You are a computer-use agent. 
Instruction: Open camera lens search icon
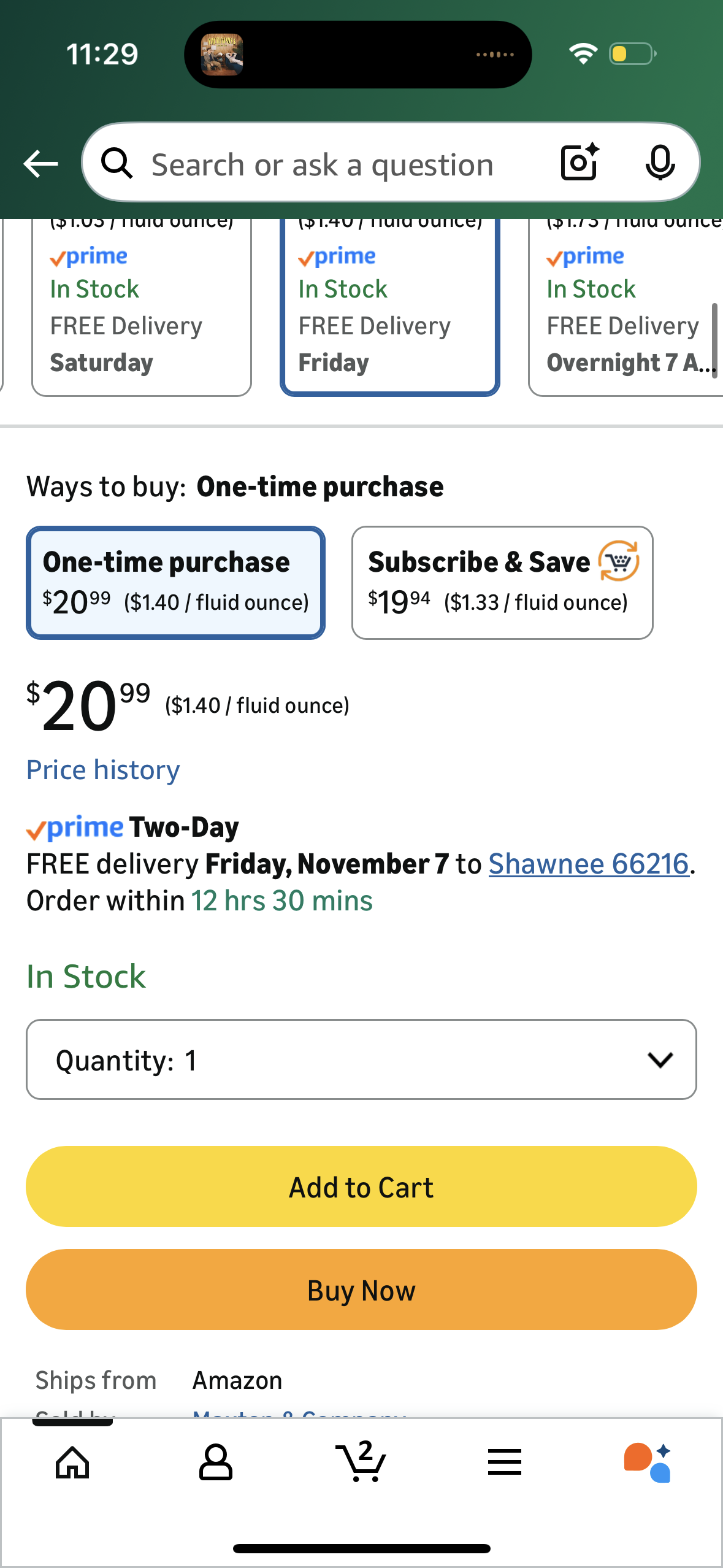(579, 163)
